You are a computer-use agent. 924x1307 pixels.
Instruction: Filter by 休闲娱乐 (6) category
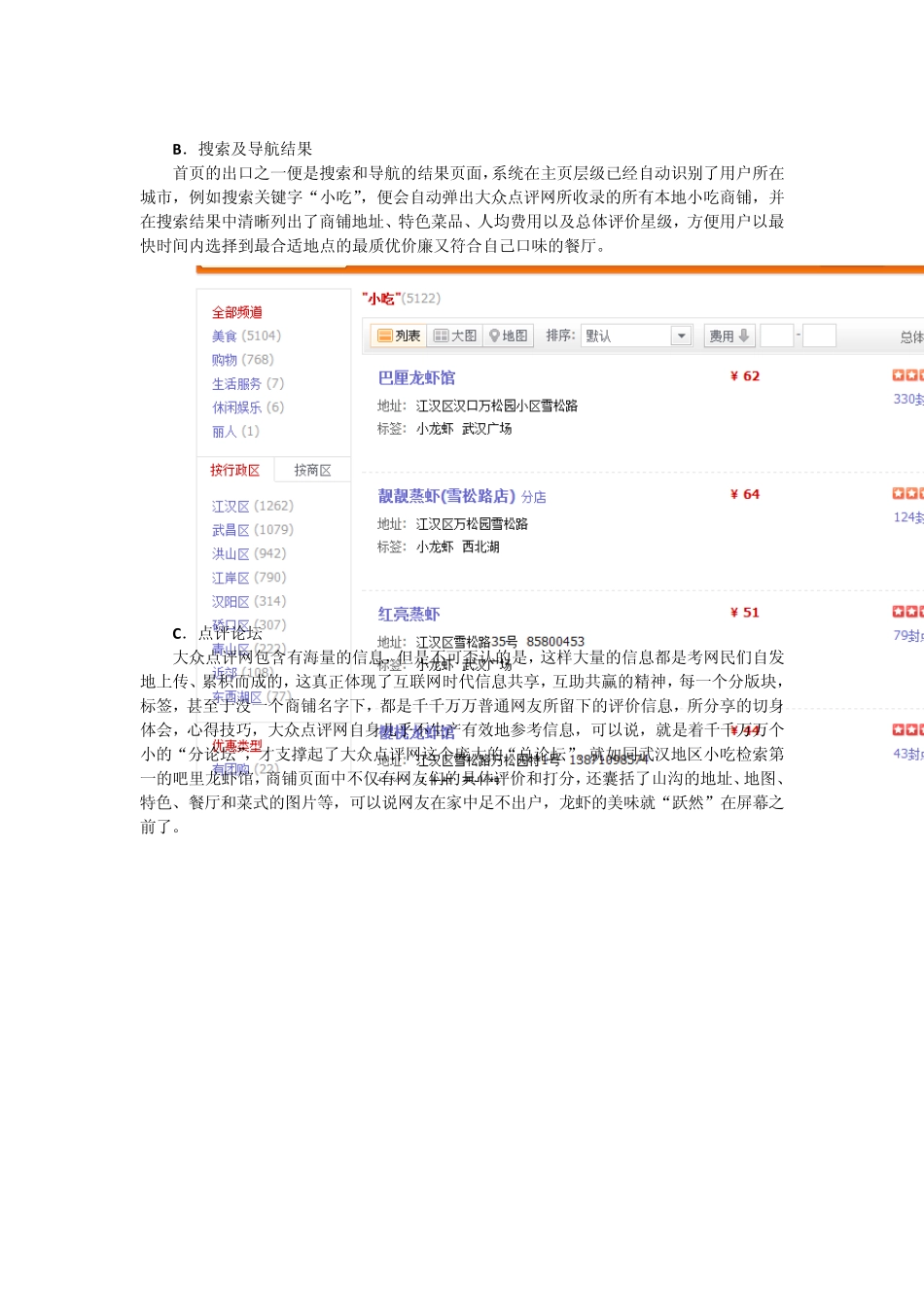(x=248, y=407)
